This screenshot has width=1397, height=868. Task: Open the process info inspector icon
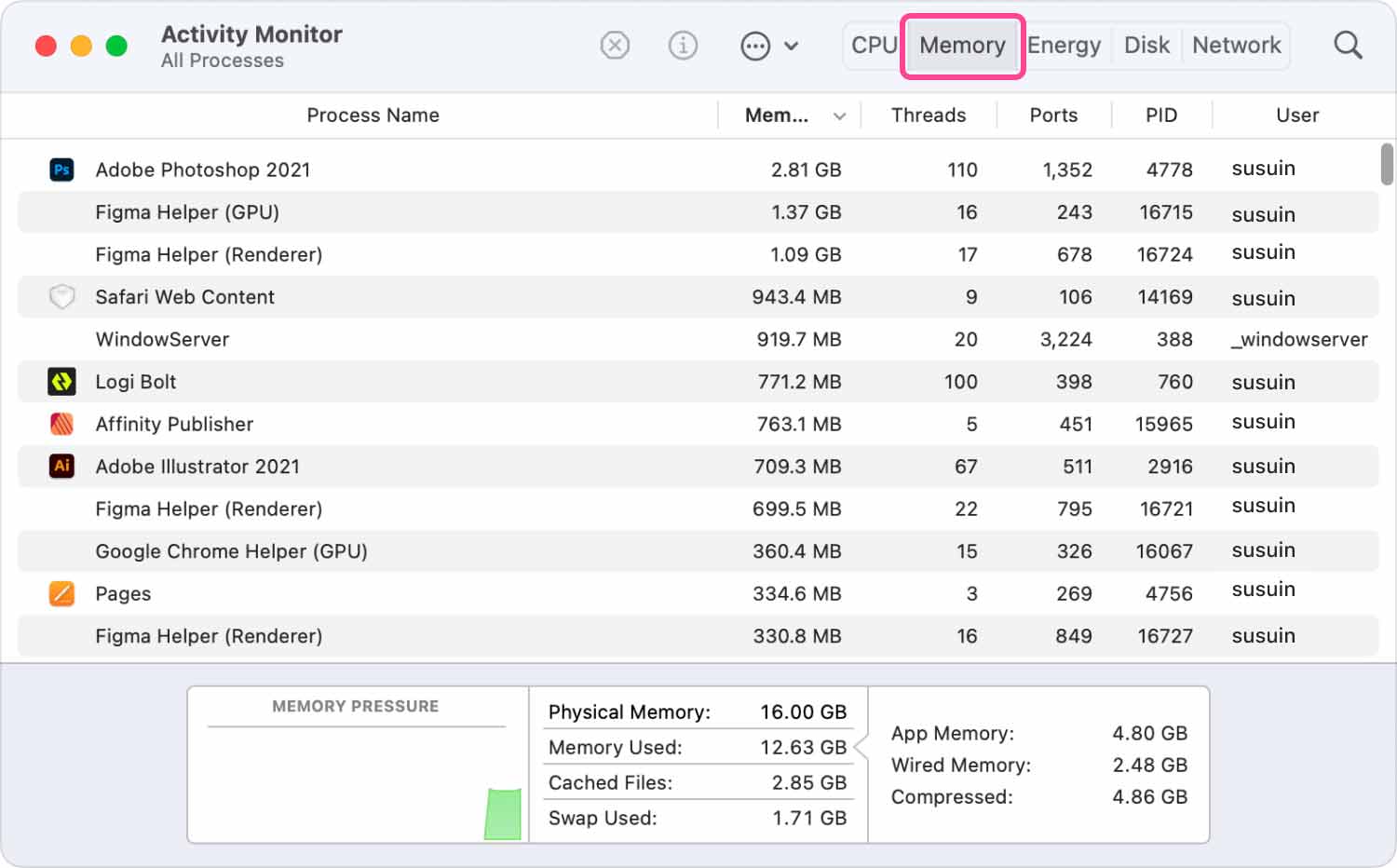point(683,45)
